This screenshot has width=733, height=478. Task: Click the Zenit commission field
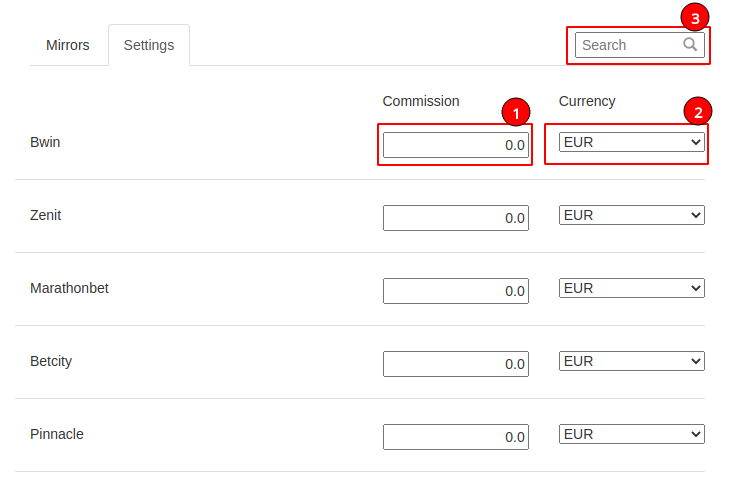click(x=456, y=218)
